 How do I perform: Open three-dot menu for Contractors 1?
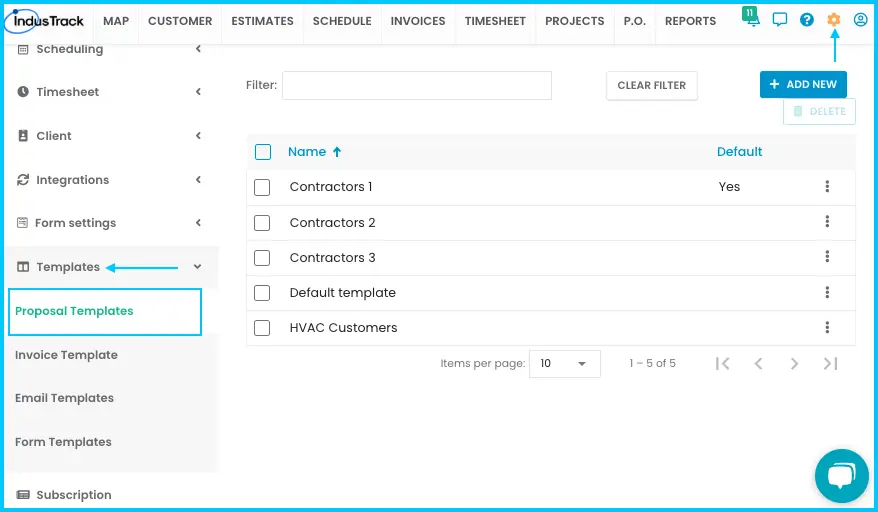pyautogui.click(x=827, y=187)
